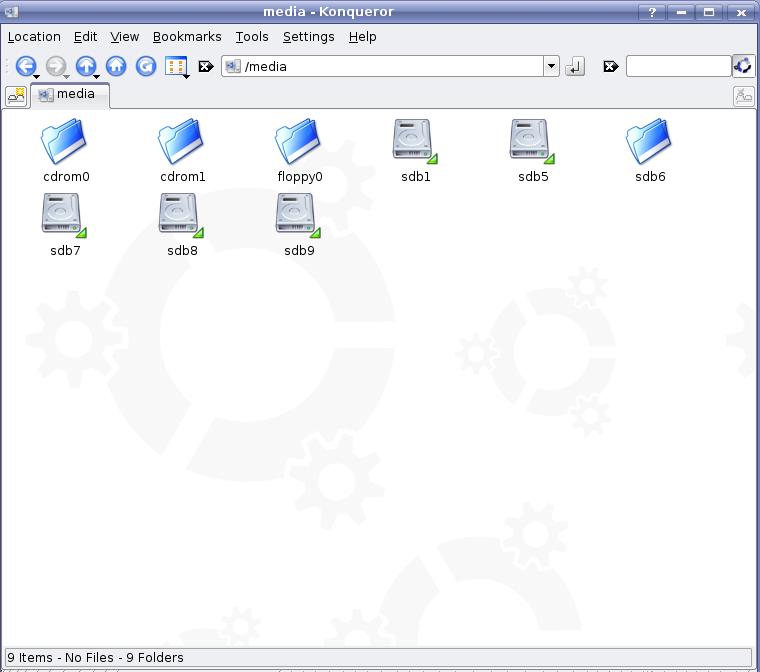
Task: Click the status bar items count text
Action: click(x=95, y=657)
